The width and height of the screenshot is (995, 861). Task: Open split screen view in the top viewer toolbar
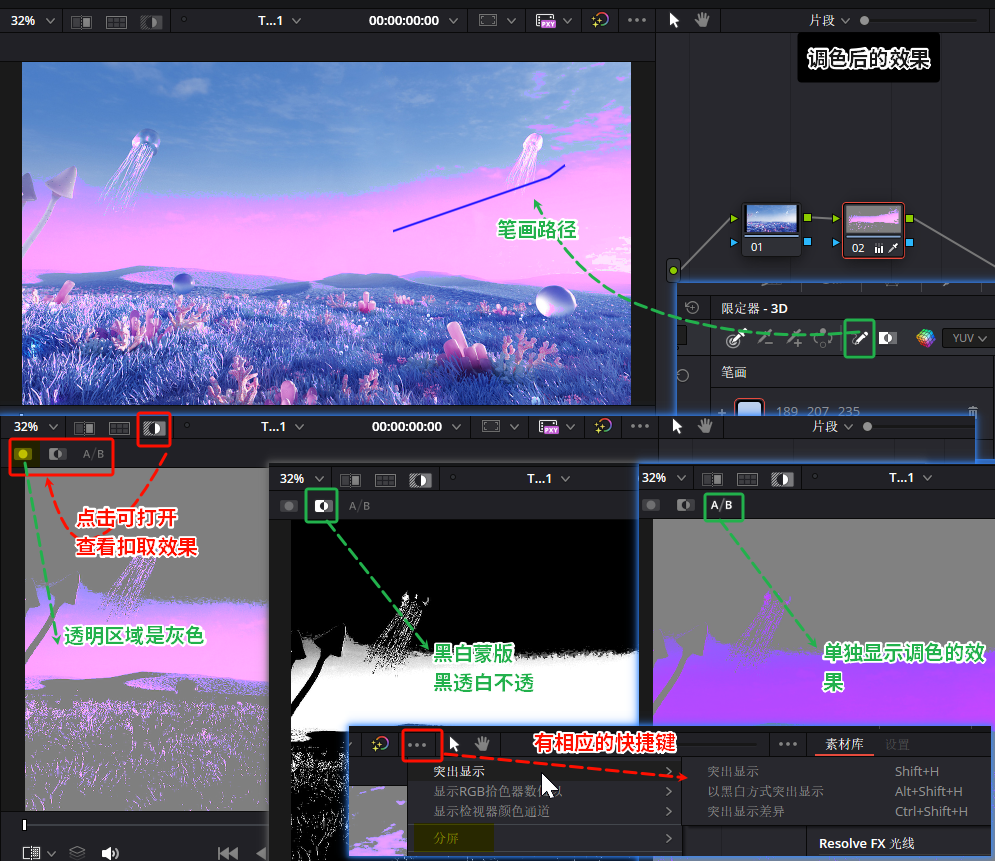[x=116, y=22]
